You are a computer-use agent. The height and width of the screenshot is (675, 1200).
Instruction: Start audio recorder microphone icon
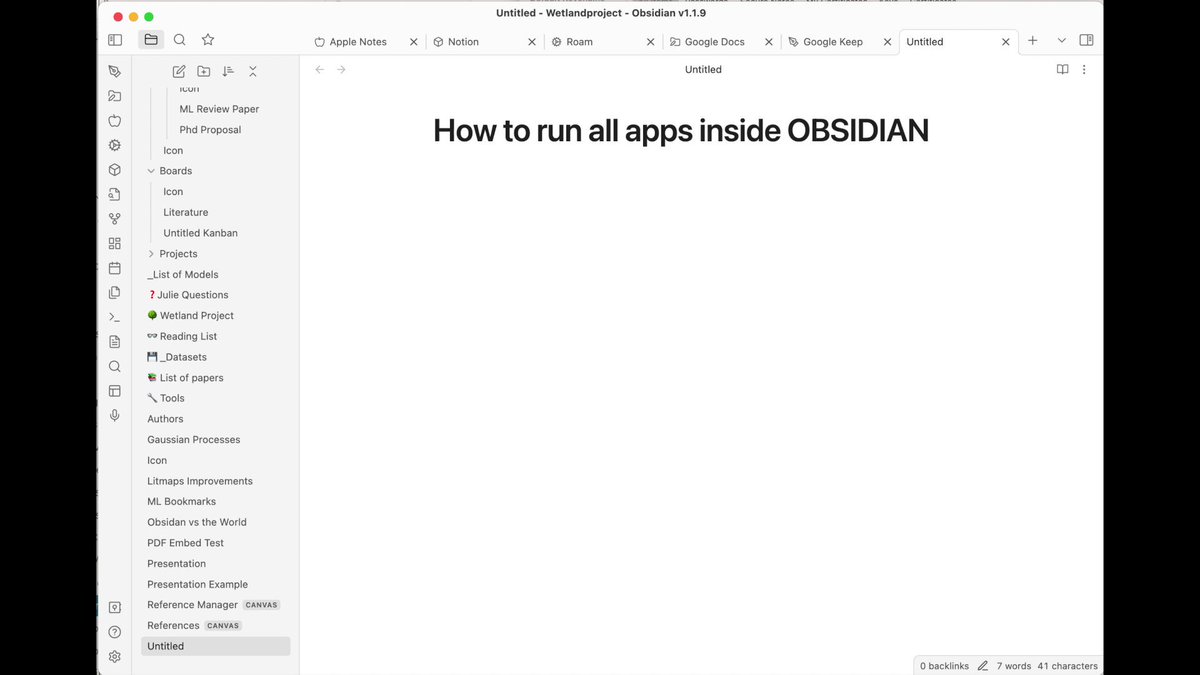click(115, 415)
